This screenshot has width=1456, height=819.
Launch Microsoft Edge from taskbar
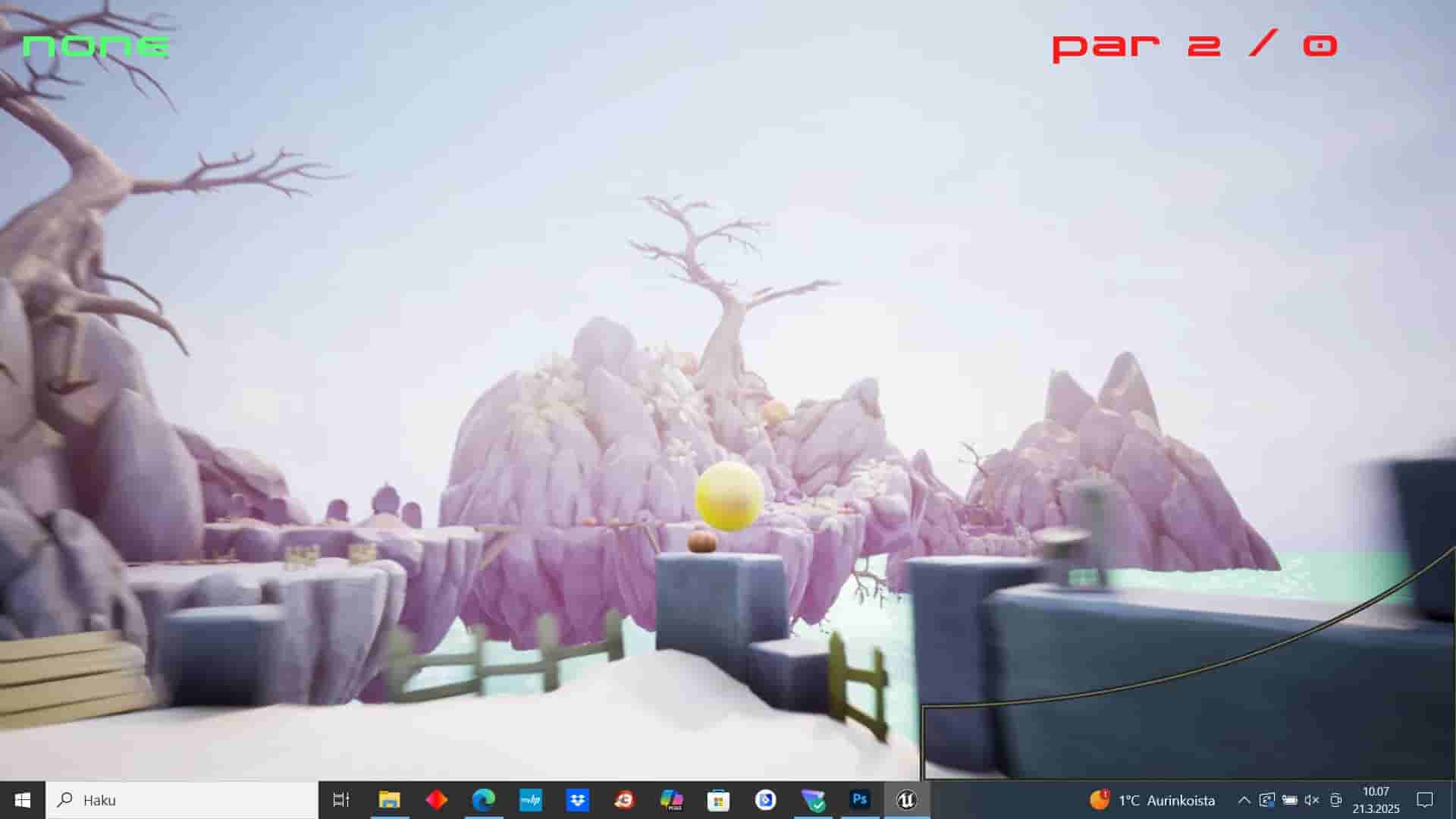pos(483,800)
